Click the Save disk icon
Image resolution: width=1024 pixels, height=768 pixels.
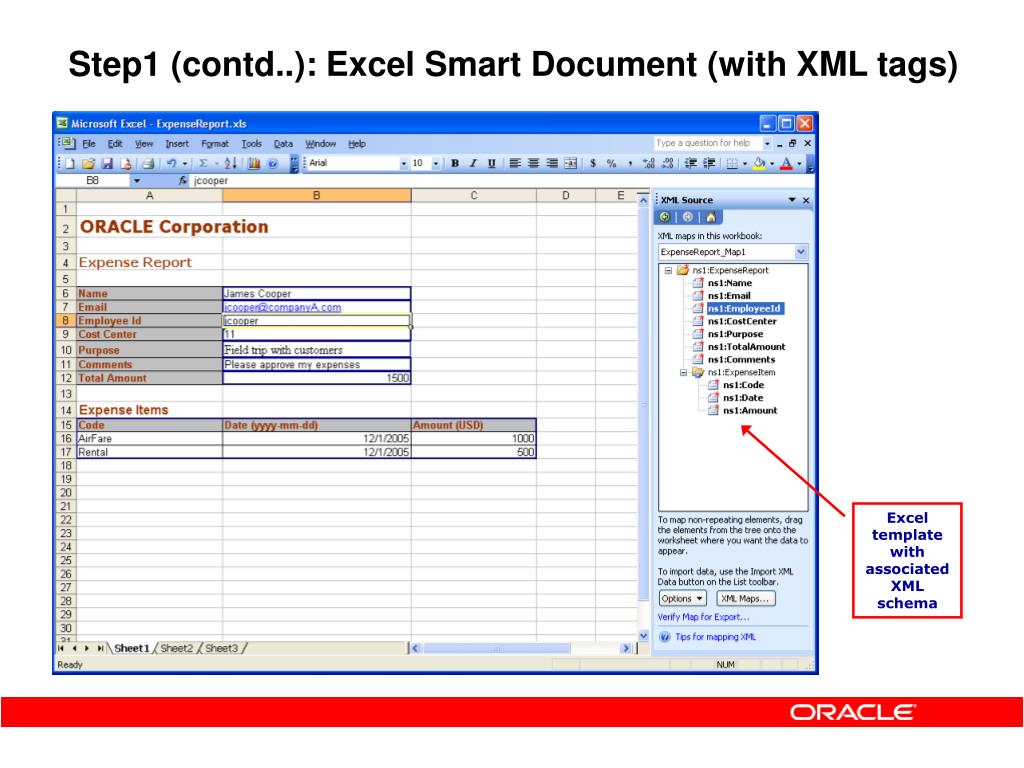coord(107,163)
